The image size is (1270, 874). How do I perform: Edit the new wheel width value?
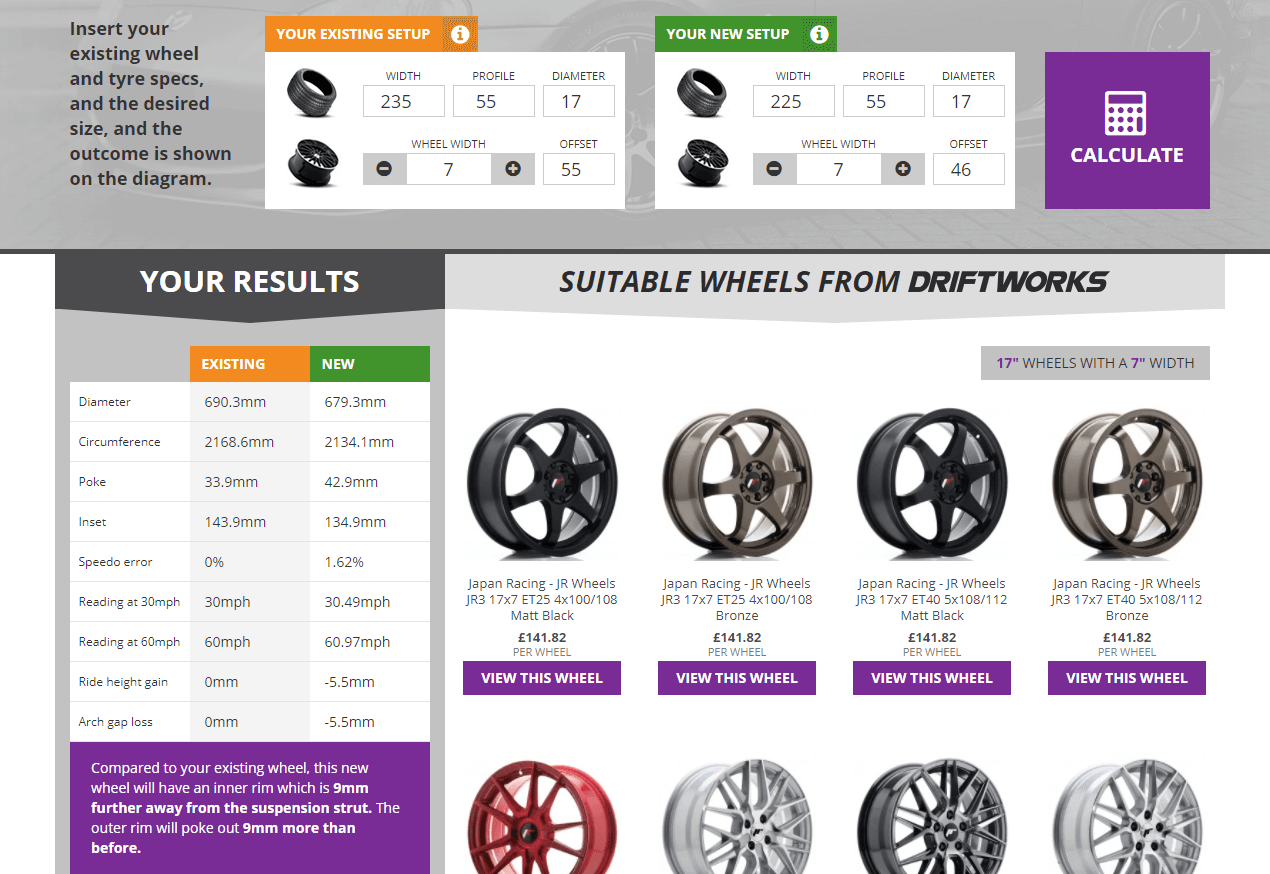click(x=839, y=169)
